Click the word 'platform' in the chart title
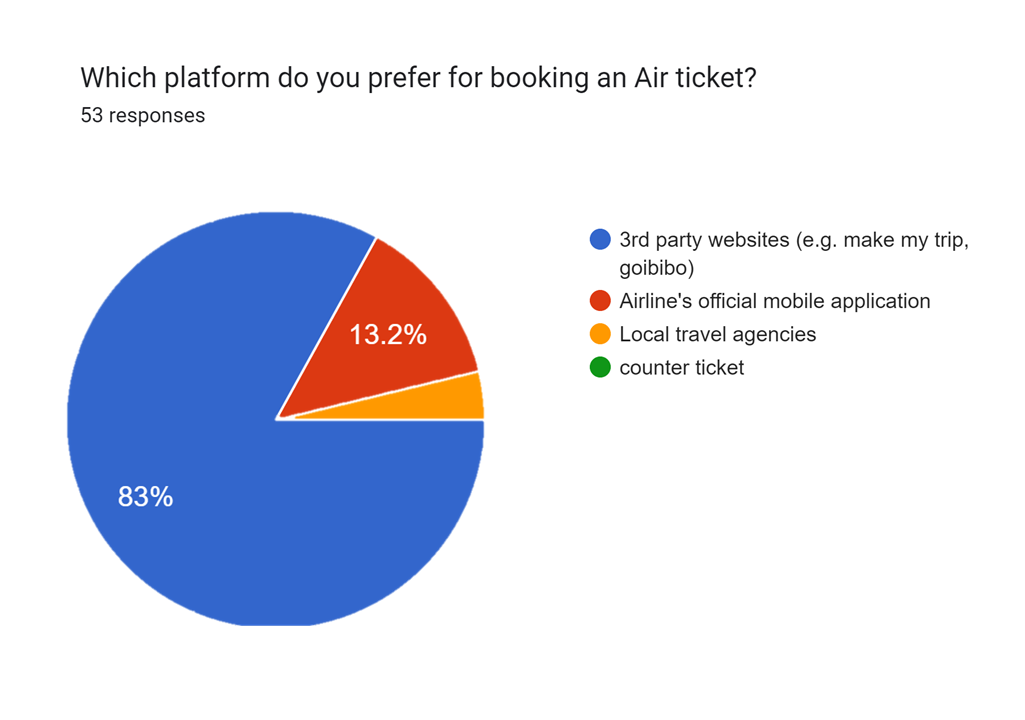 [216, 78]
